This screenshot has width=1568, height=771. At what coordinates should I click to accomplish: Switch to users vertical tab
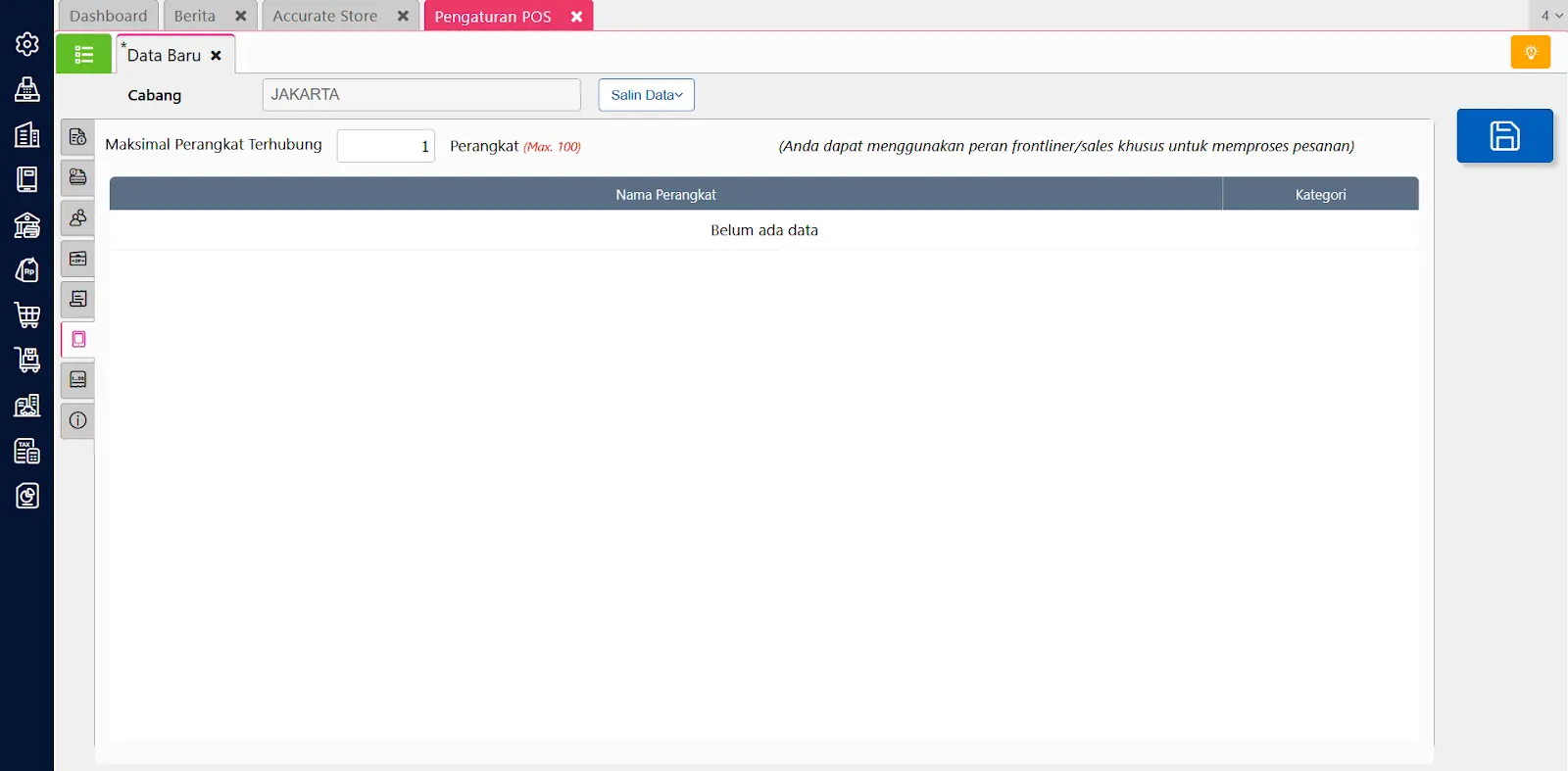point(78,217)
